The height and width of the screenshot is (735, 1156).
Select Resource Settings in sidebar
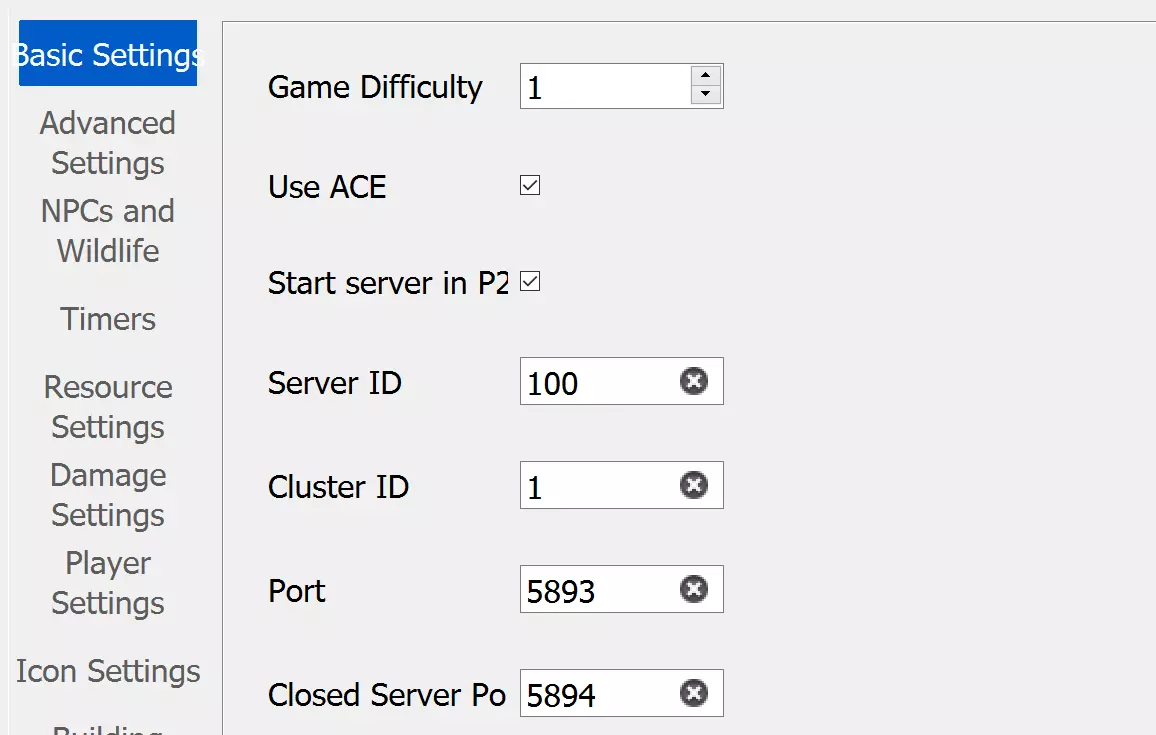[108, 407]
